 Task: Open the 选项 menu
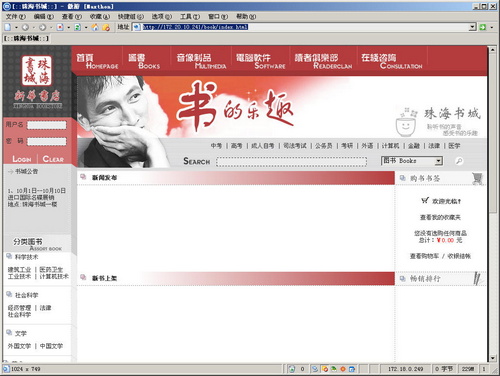coord(162,16)
